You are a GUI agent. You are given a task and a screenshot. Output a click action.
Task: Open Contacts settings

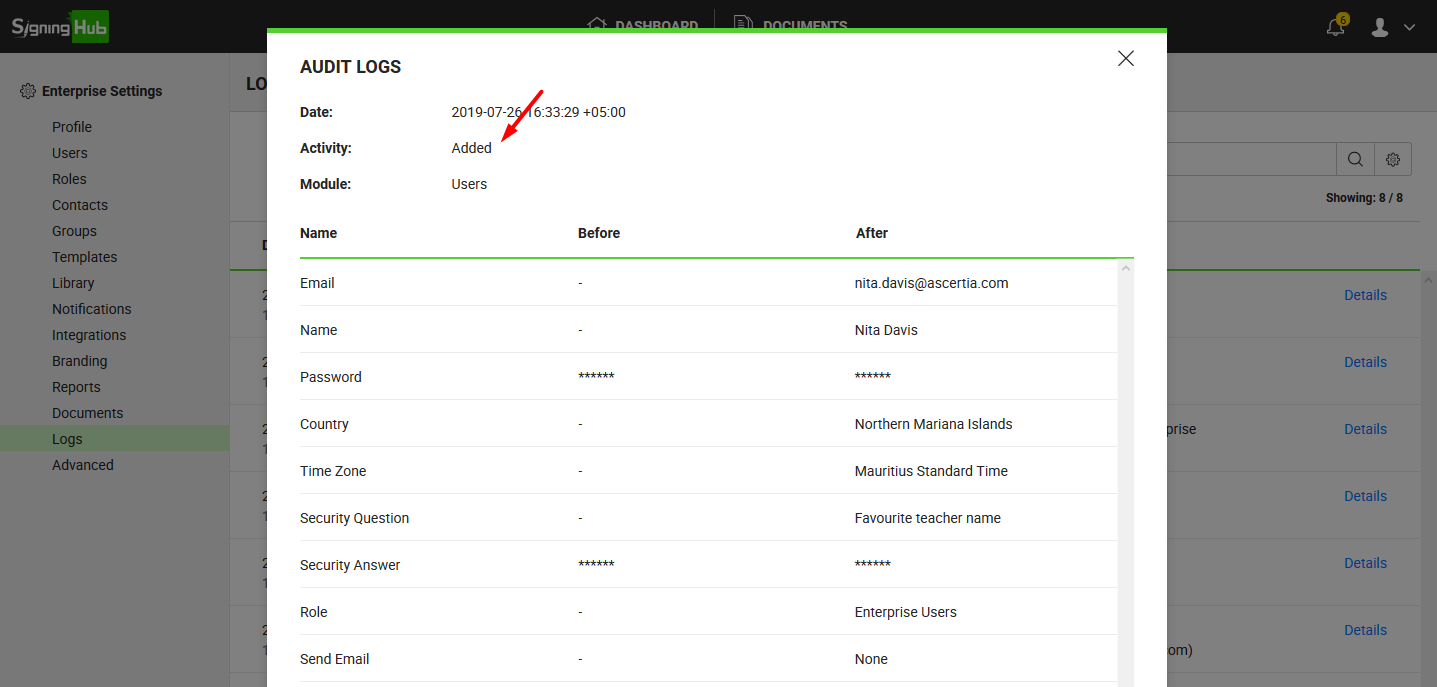pyautogui.click(x=80, y=205)
